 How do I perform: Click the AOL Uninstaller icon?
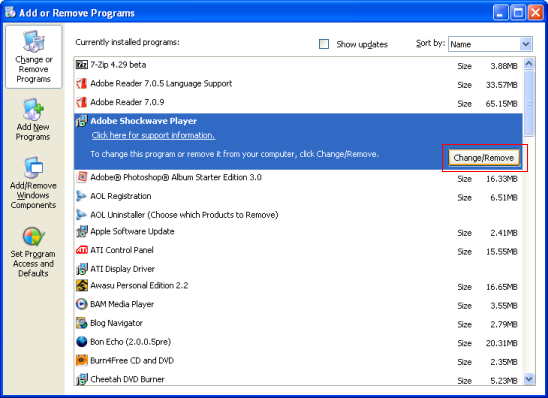(x=81, y=215)
